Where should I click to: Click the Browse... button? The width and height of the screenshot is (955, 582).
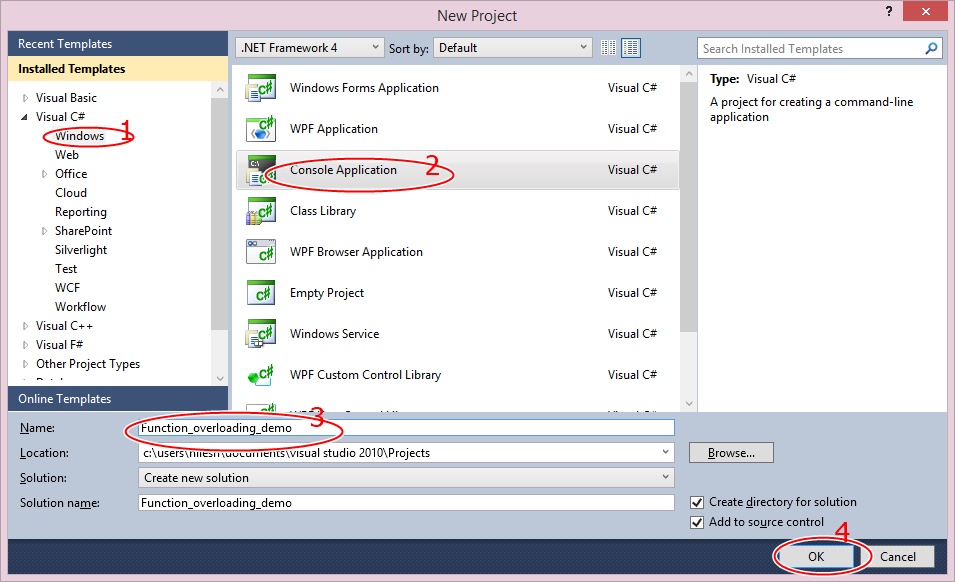tap(731, 453)
